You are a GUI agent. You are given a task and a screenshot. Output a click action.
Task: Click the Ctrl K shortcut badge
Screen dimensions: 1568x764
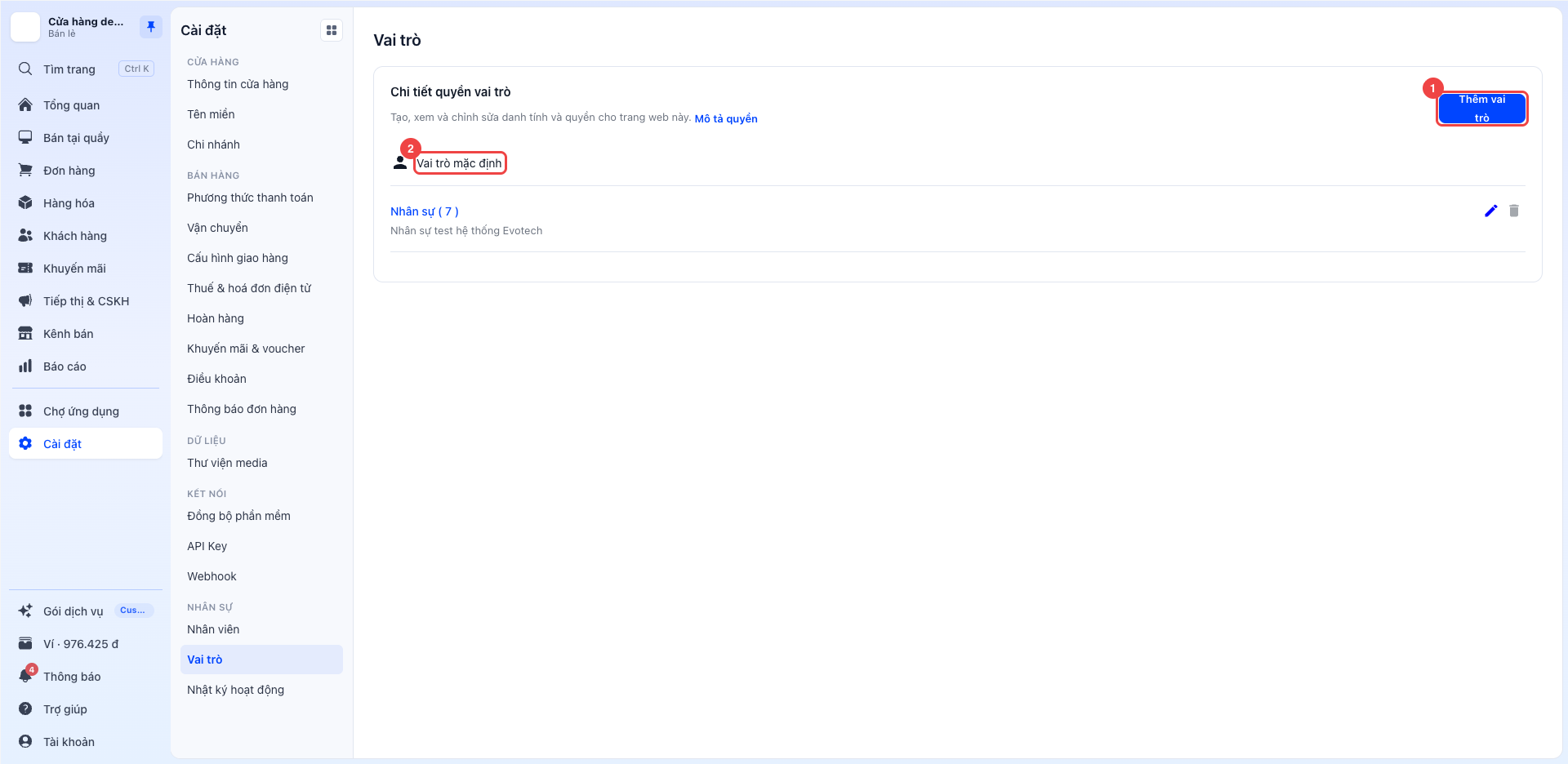click(x=136, y=69)
